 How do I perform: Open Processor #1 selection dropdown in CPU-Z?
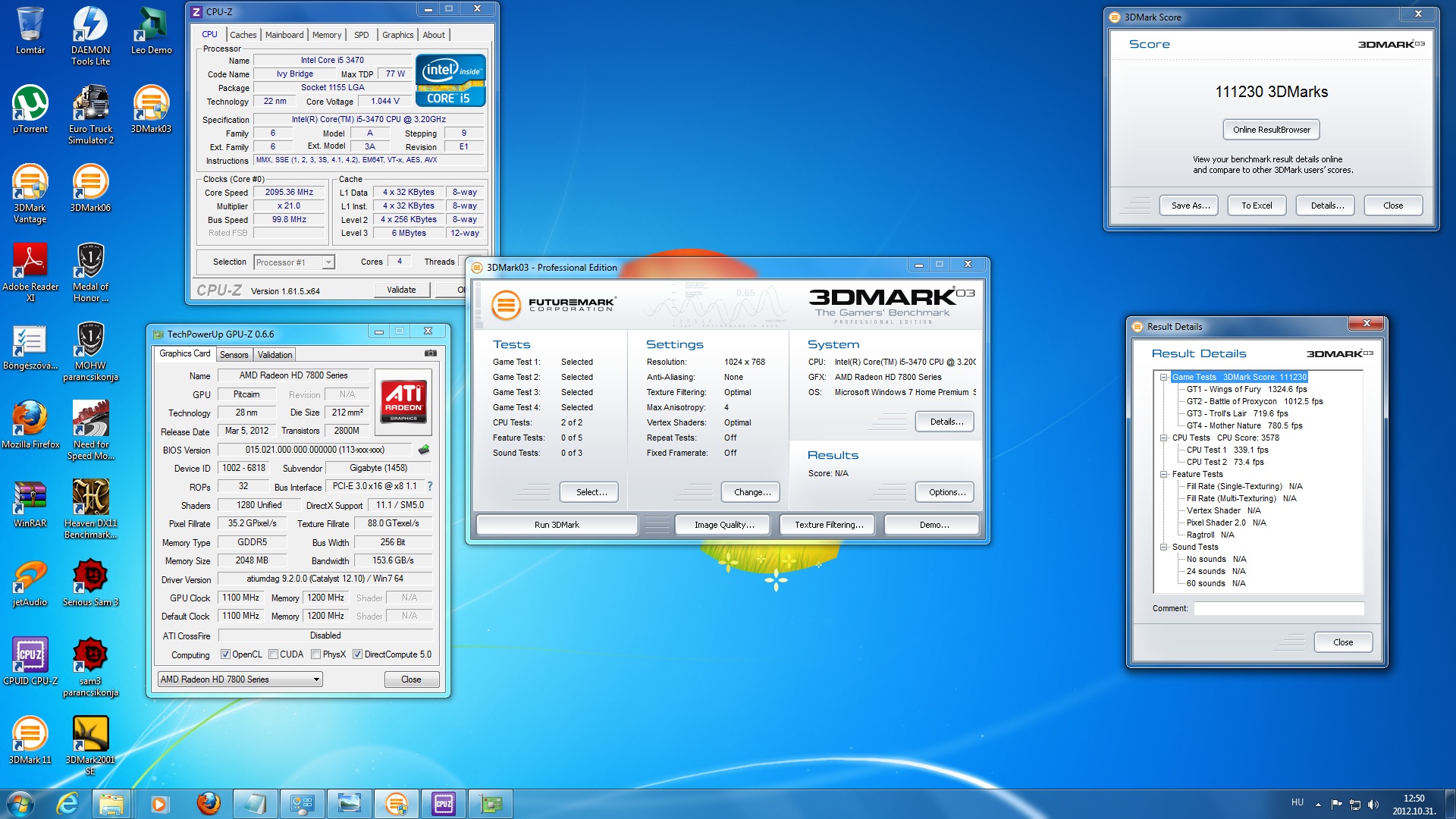tap(294, 262)
